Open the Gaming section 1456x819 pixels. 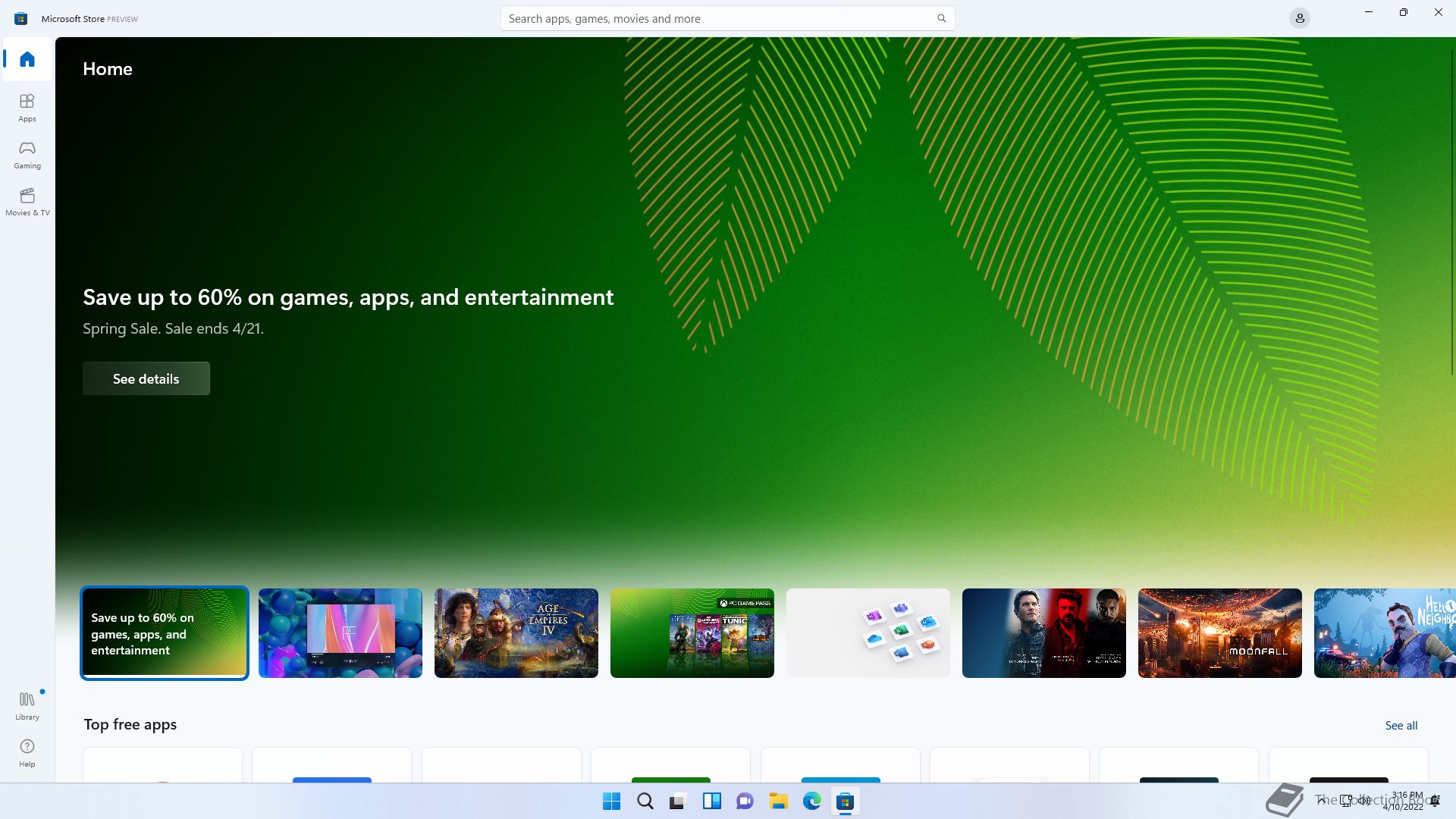[27, 155]
